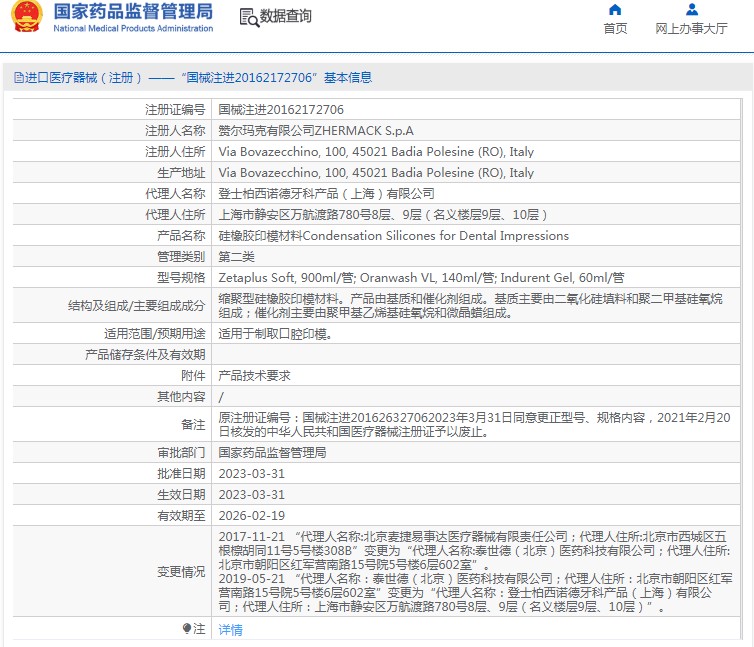Click the 变更情况 label

pos(181,571)
